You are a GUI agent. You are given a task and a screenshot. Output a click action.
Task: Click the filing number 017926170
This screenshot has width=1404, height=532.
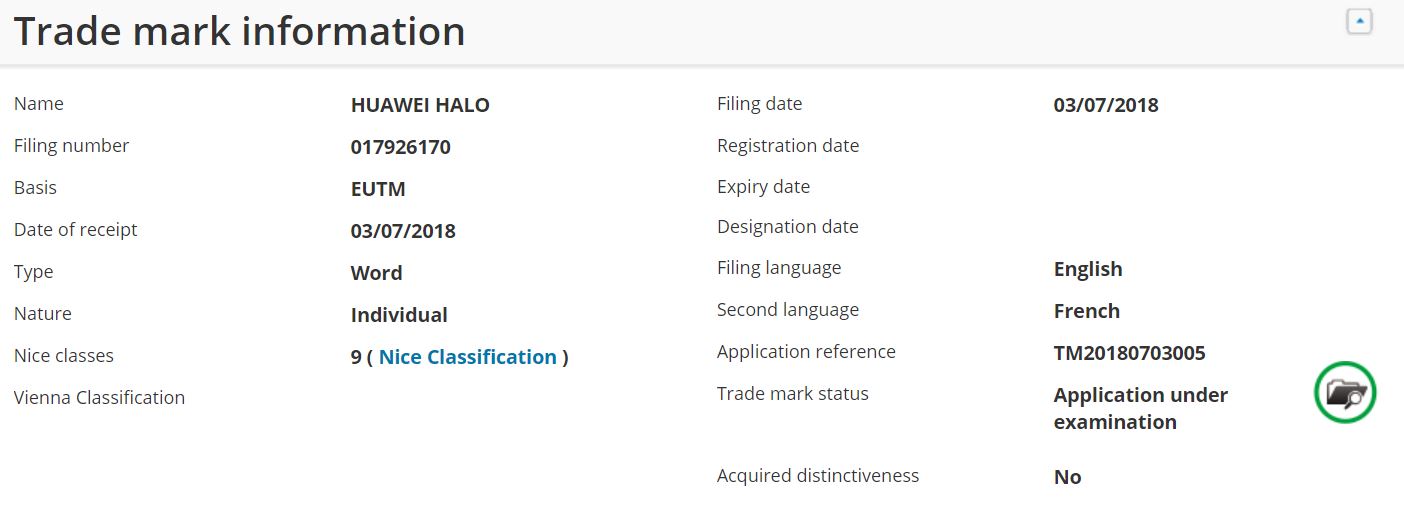(x=400, y=147)
